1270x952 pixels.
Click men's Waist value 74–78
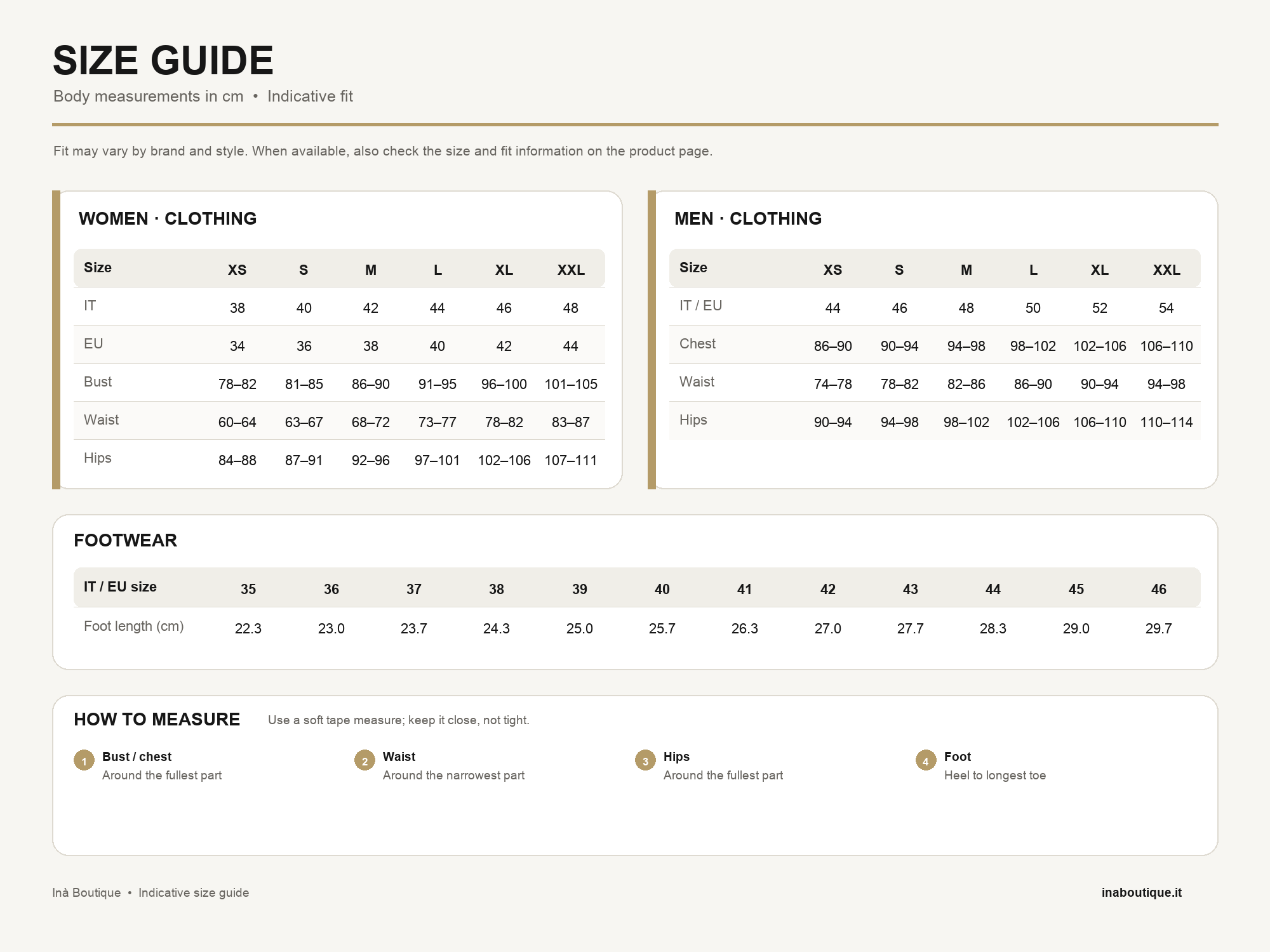tap(833, 384)
